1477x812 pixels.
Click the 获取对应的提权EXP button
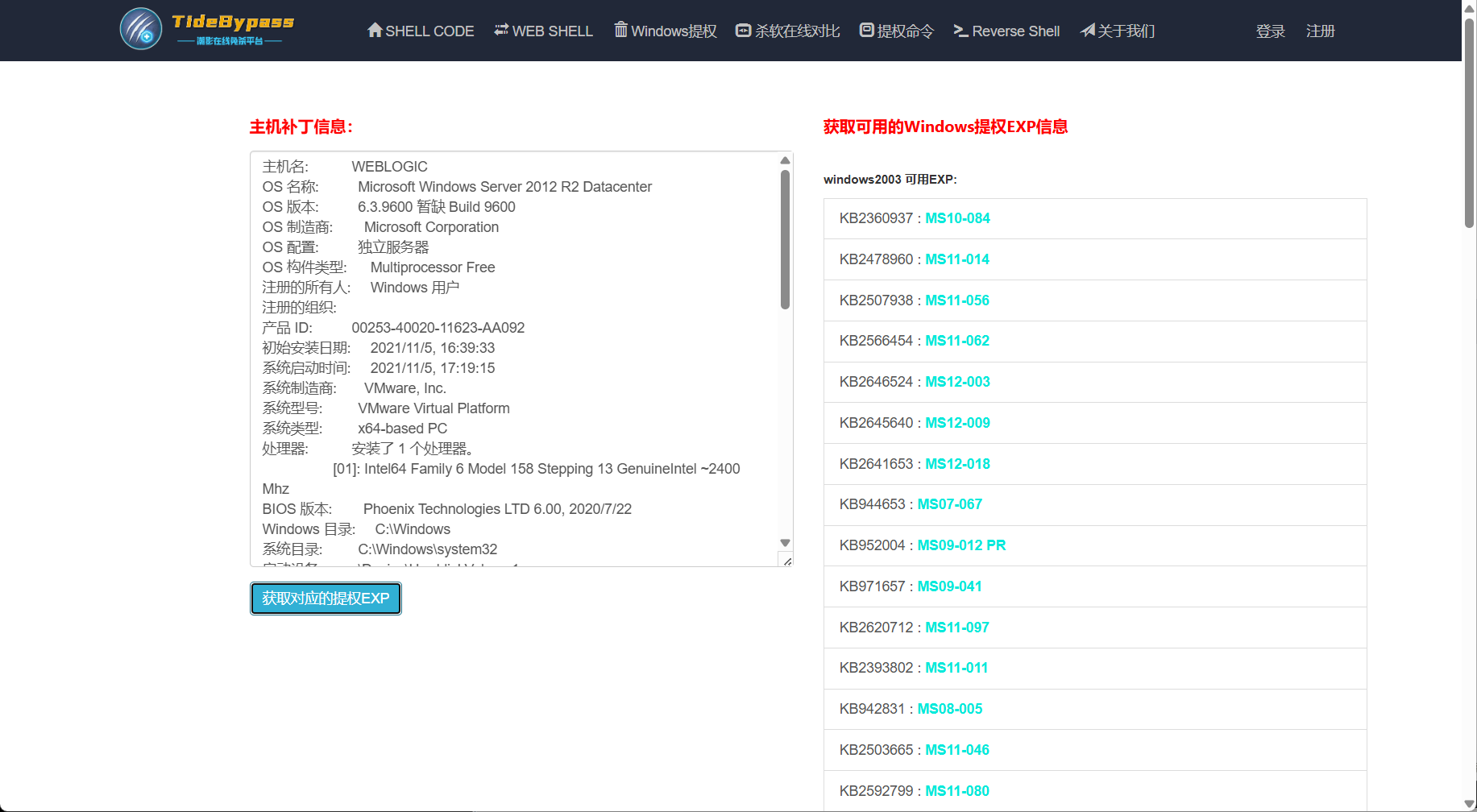(x=326, y=599)
